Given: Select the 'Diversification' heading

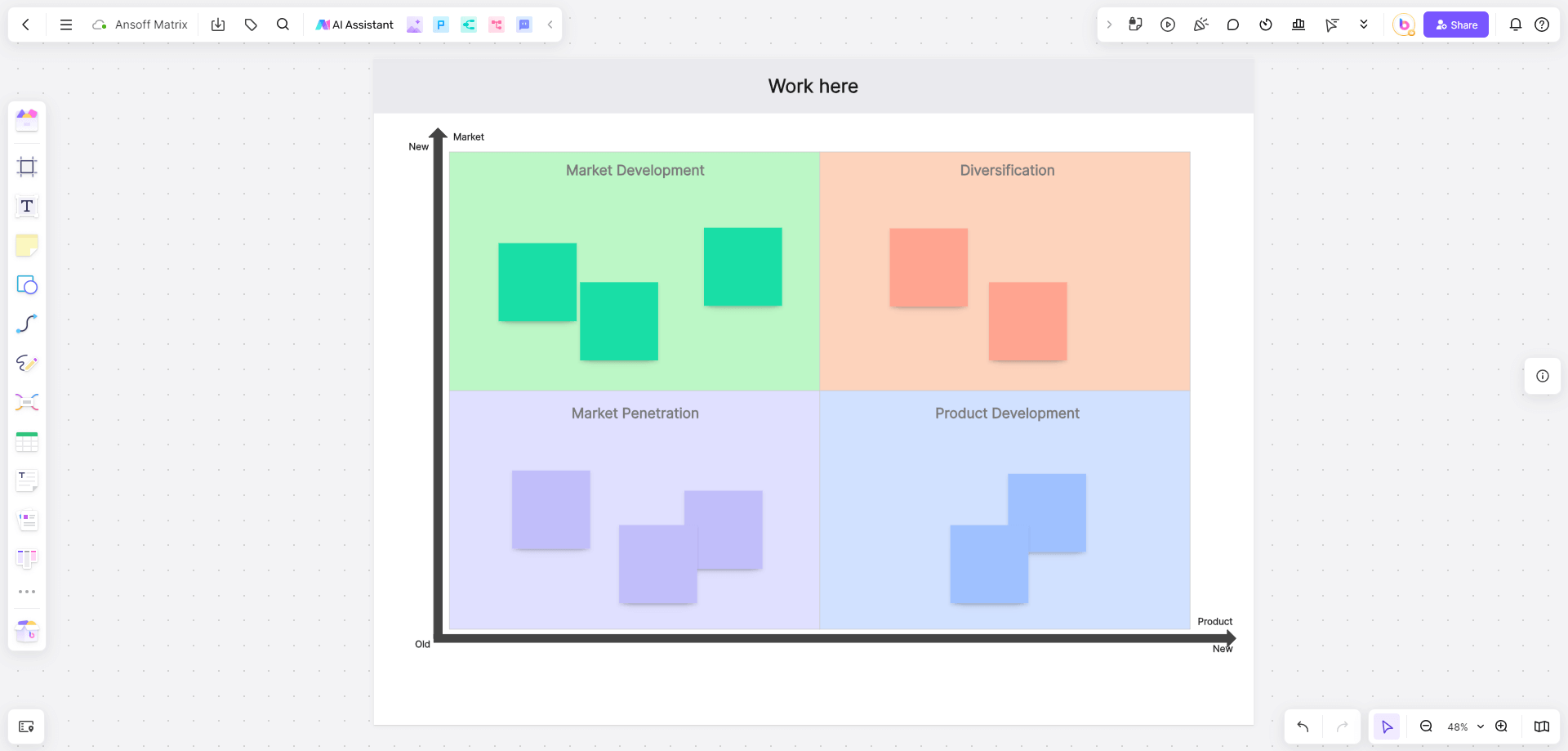Looking at the screenshot, I should (x=1007, y=170).
